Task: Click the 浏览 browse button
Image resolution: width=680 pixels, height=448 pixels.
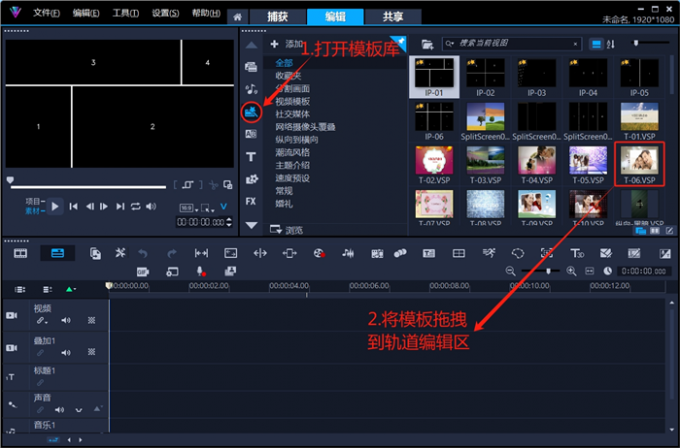Action: (x=286, y=230)
